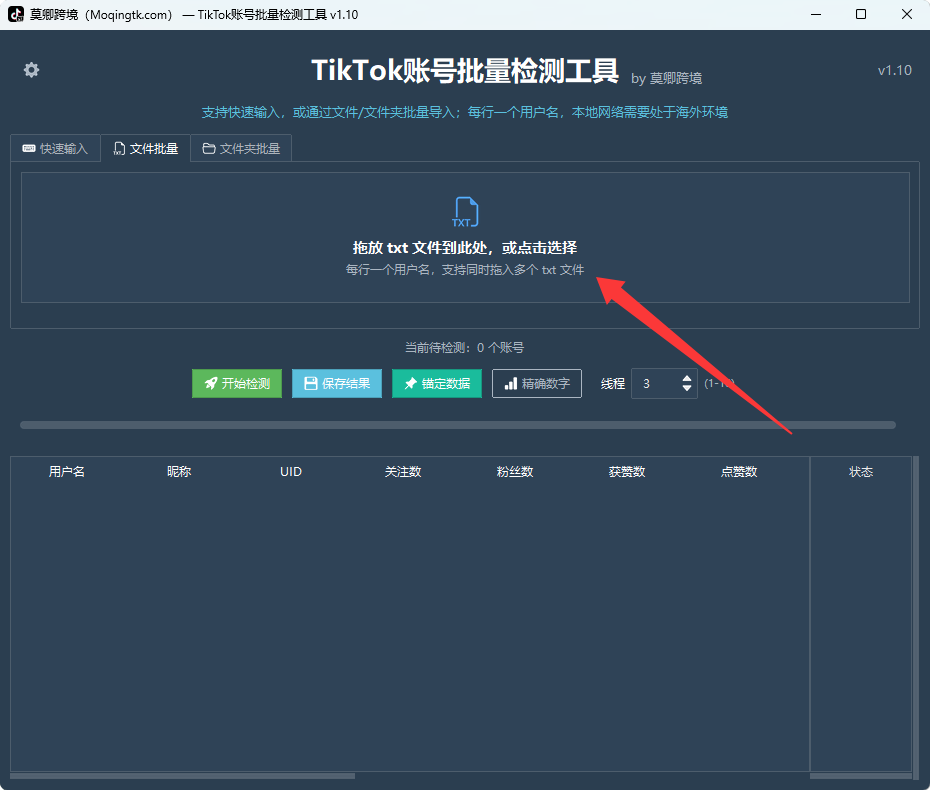Close the TikTok detection tool window

pos(907,14)
